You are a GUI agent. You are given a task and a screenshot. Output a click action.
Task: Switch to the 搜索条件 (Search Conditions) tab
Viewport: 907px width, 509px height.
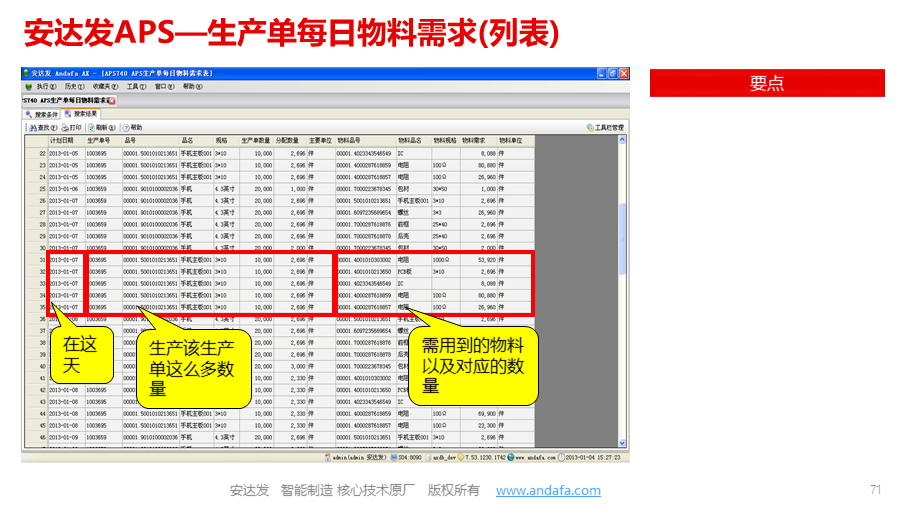42,115
